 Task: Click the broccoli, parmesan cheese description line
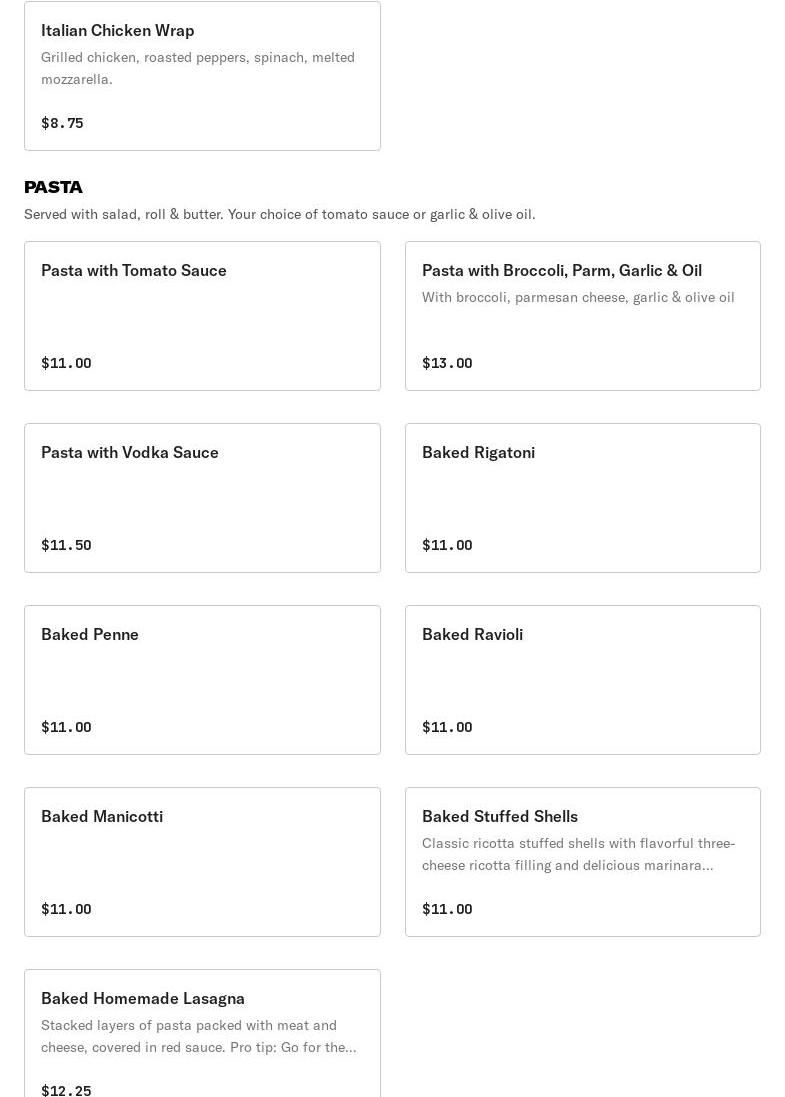[x=578, y=297]
